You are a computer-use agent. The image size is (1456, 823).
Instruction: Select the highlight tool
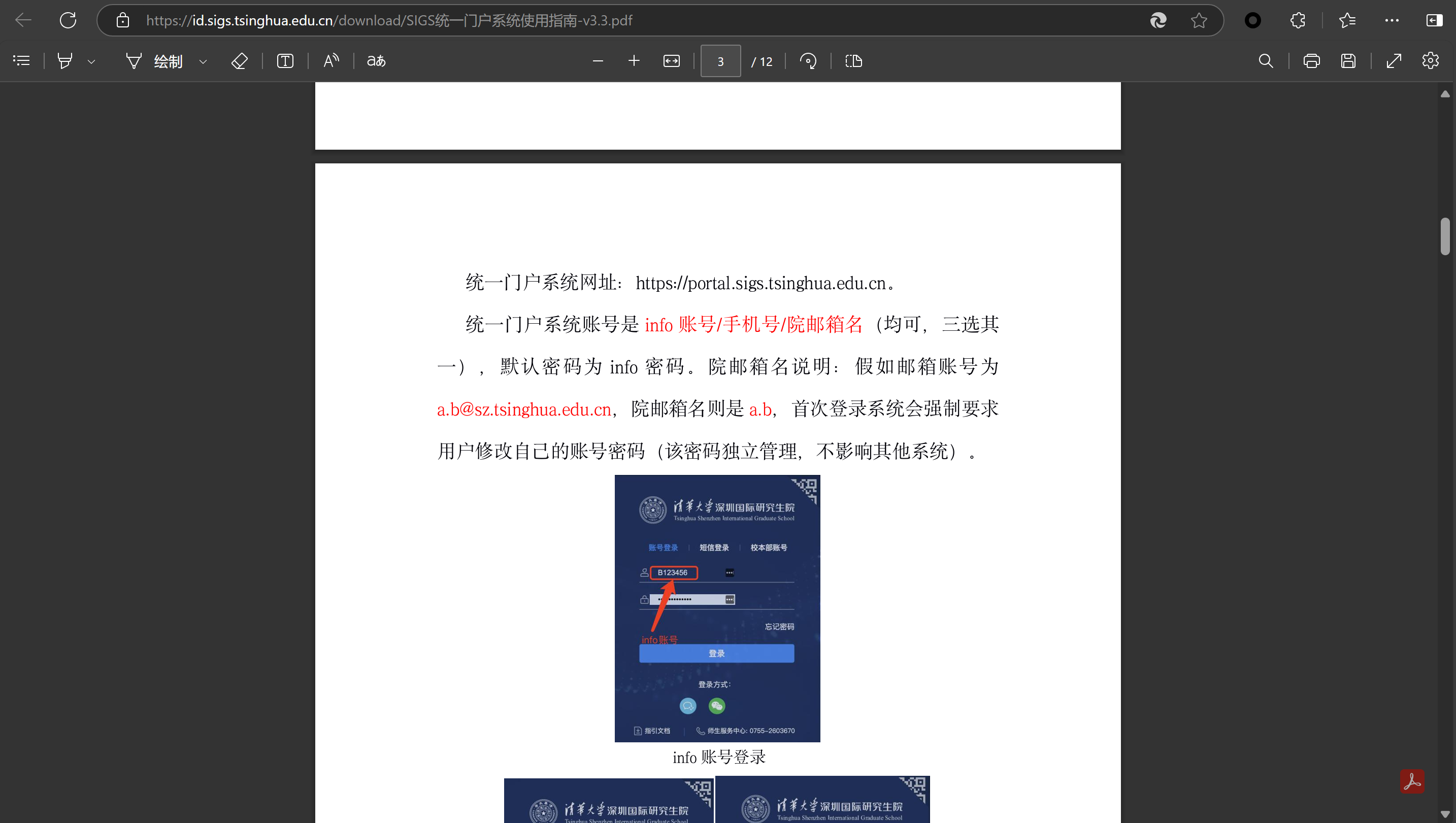point(65,60)
